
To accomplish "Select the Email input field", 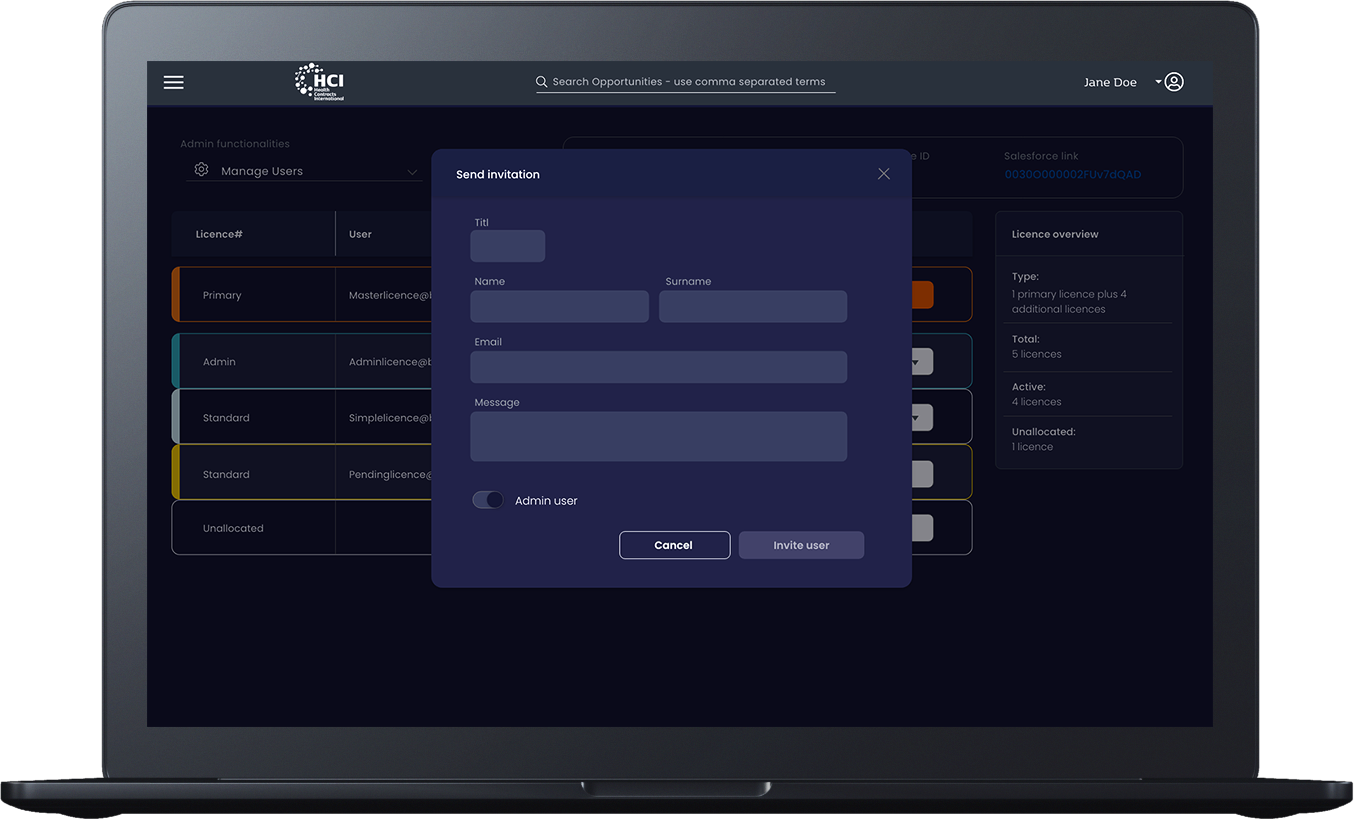I will [658, 367].
